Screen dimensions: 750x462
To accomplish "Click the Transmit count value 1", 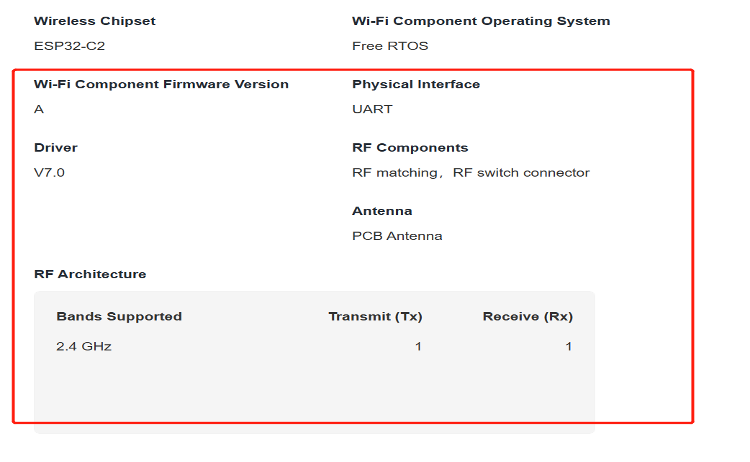I will (x=418, y=347).
